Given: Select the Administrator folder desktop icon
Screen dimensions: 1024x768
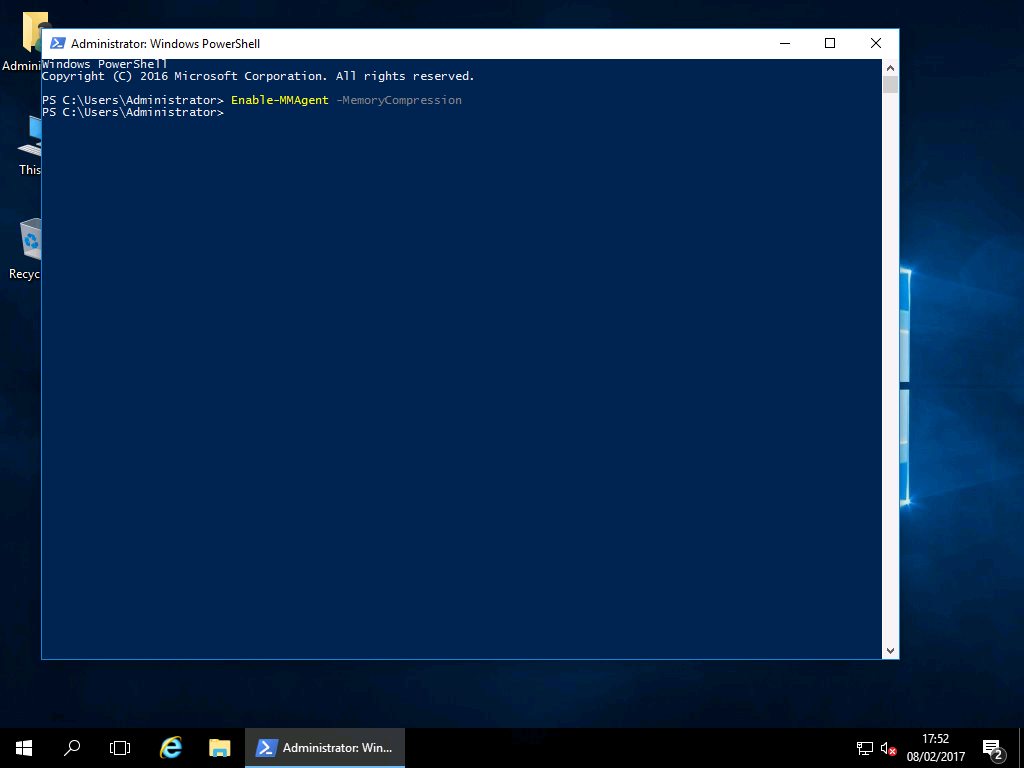Looking at the screenshot, I should click(23, 40).
